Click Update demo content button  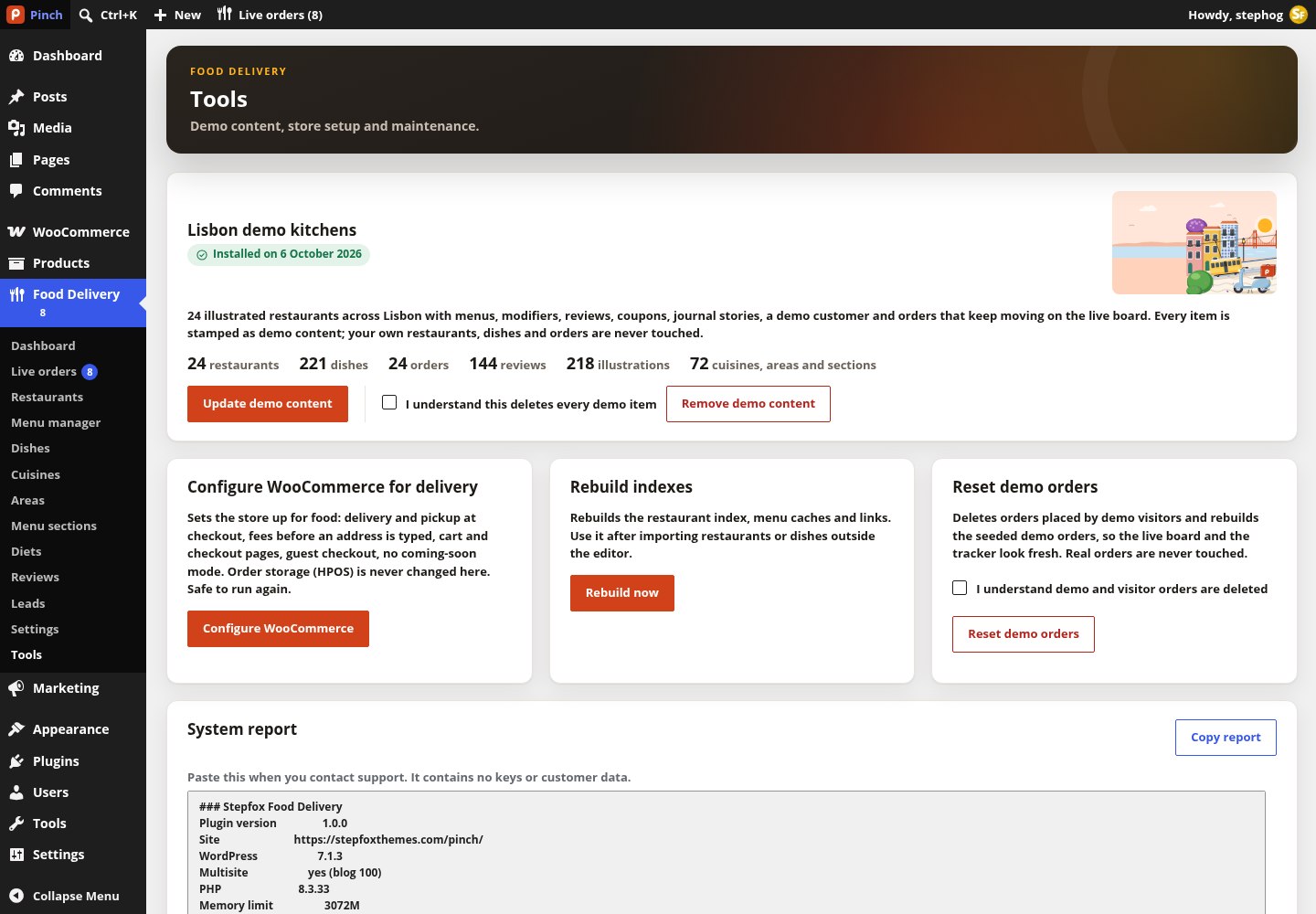(x=268, y=404)
